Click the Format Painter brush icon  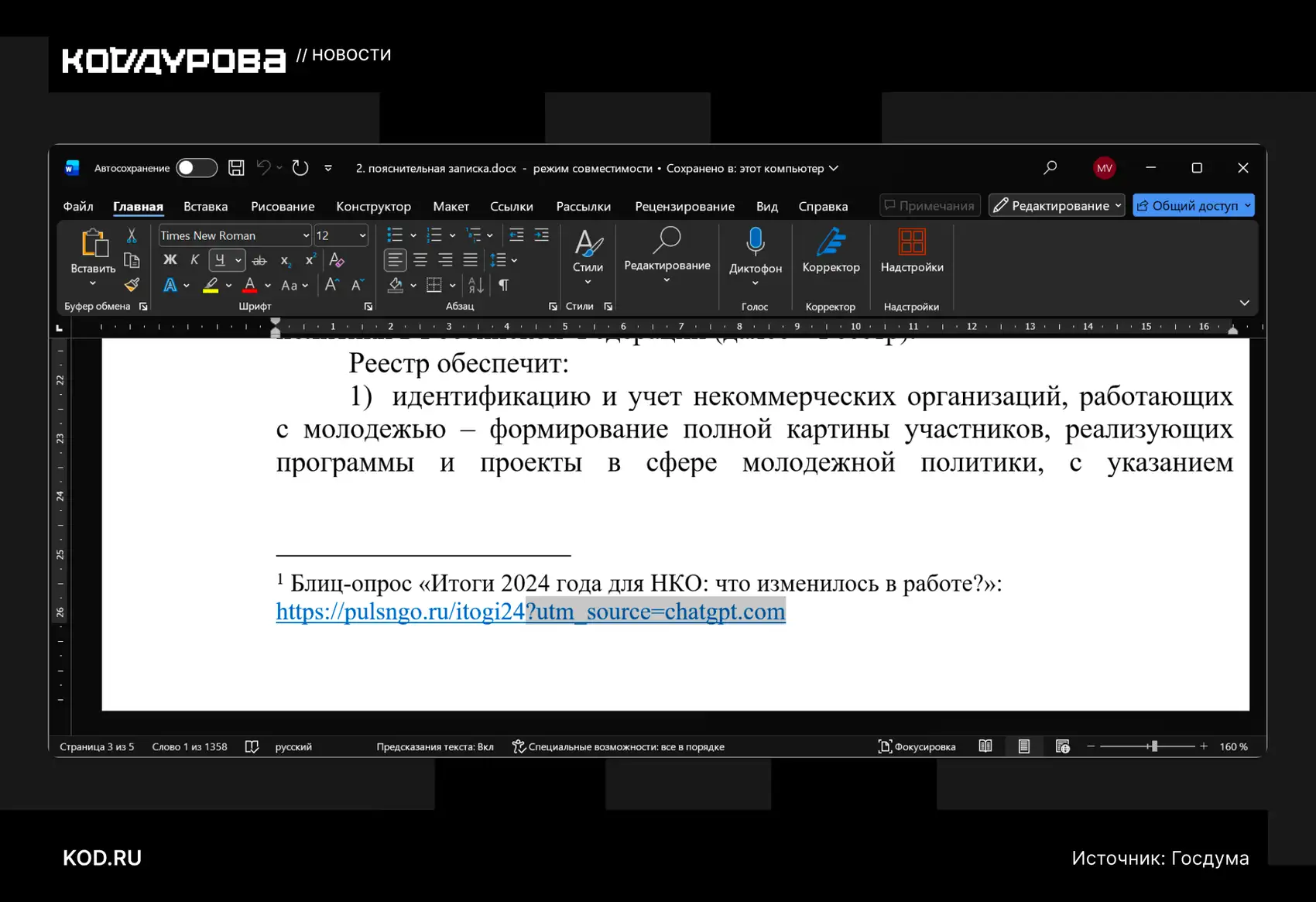tap(132, 285)
